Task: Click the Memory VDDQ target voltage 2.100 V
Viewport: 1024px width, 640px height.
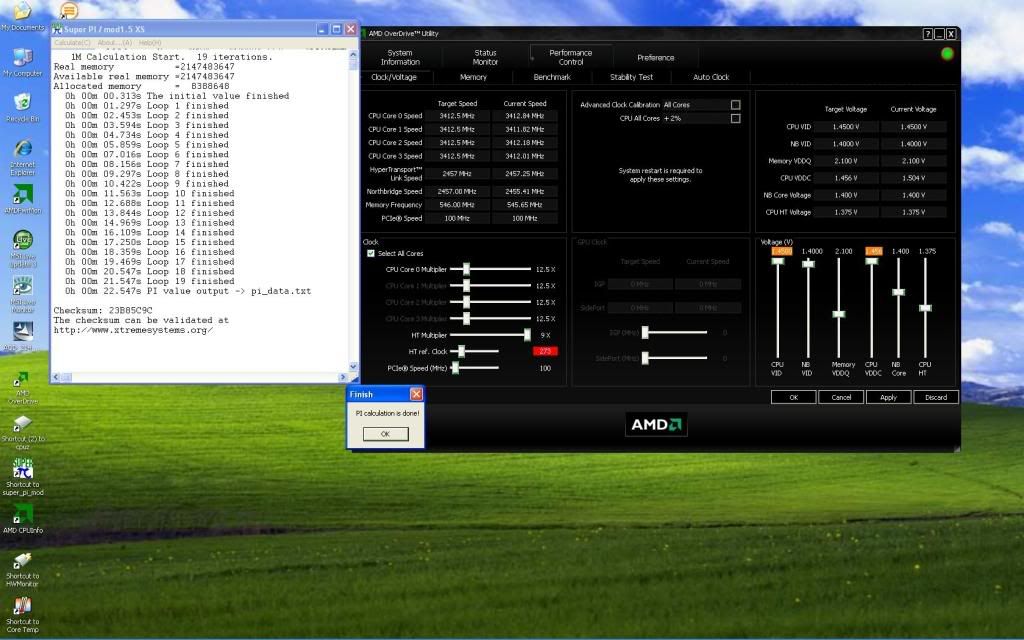Action: [846, 161]
